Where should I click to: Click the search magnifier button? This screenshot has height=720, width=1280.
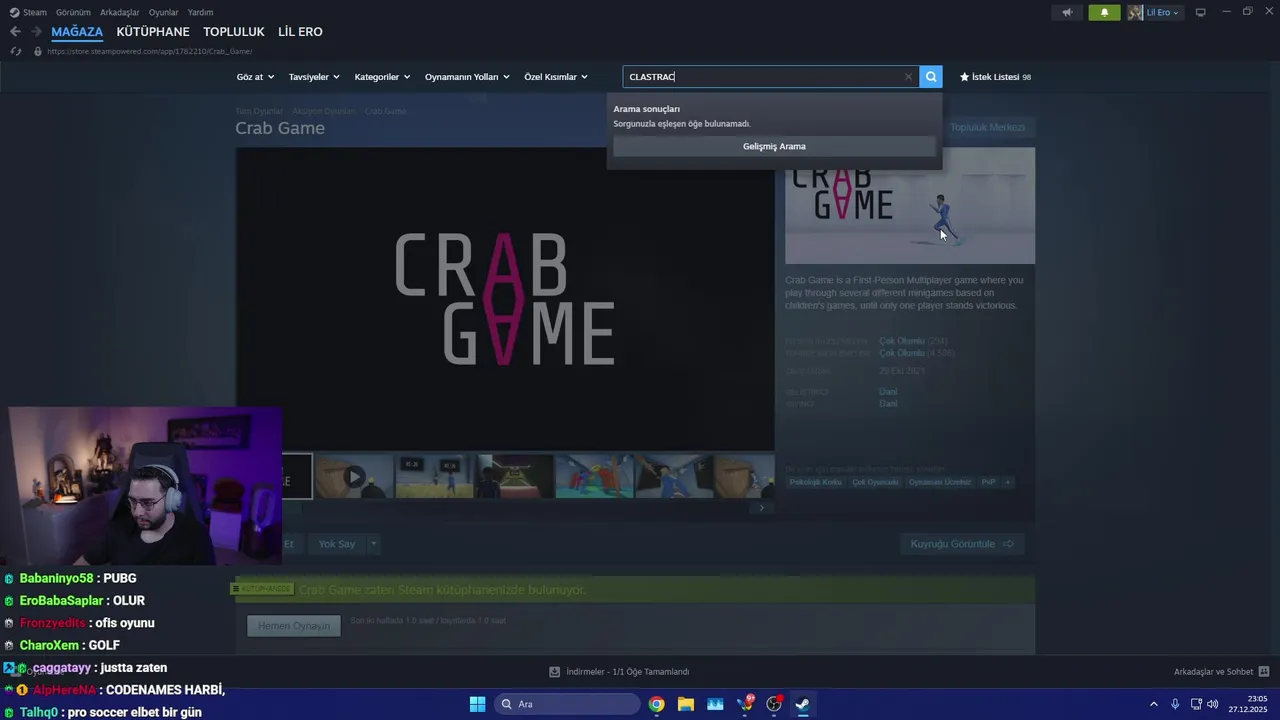931,77
